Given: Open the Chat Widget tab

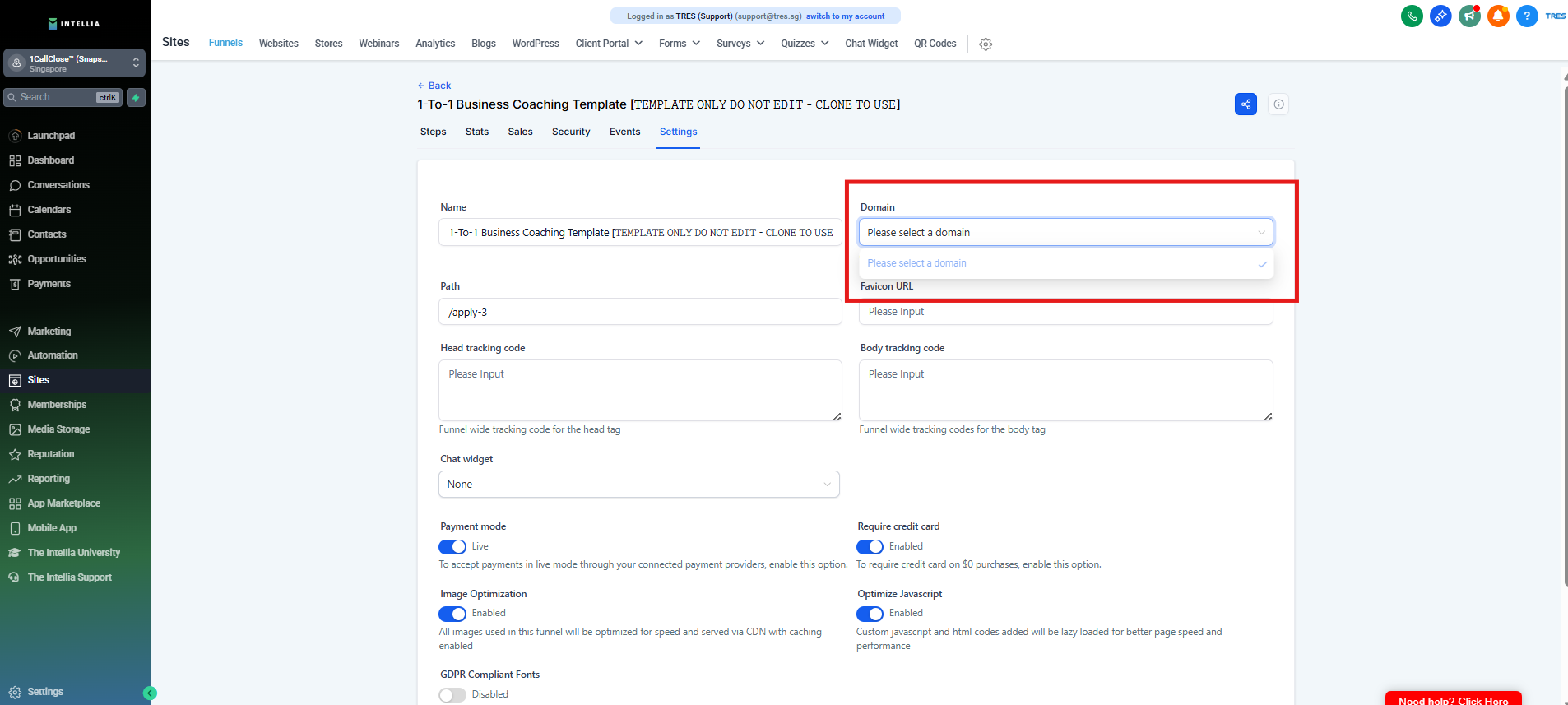Looking at the screenshot, I should pyautogui.click(x=871, y=44).
